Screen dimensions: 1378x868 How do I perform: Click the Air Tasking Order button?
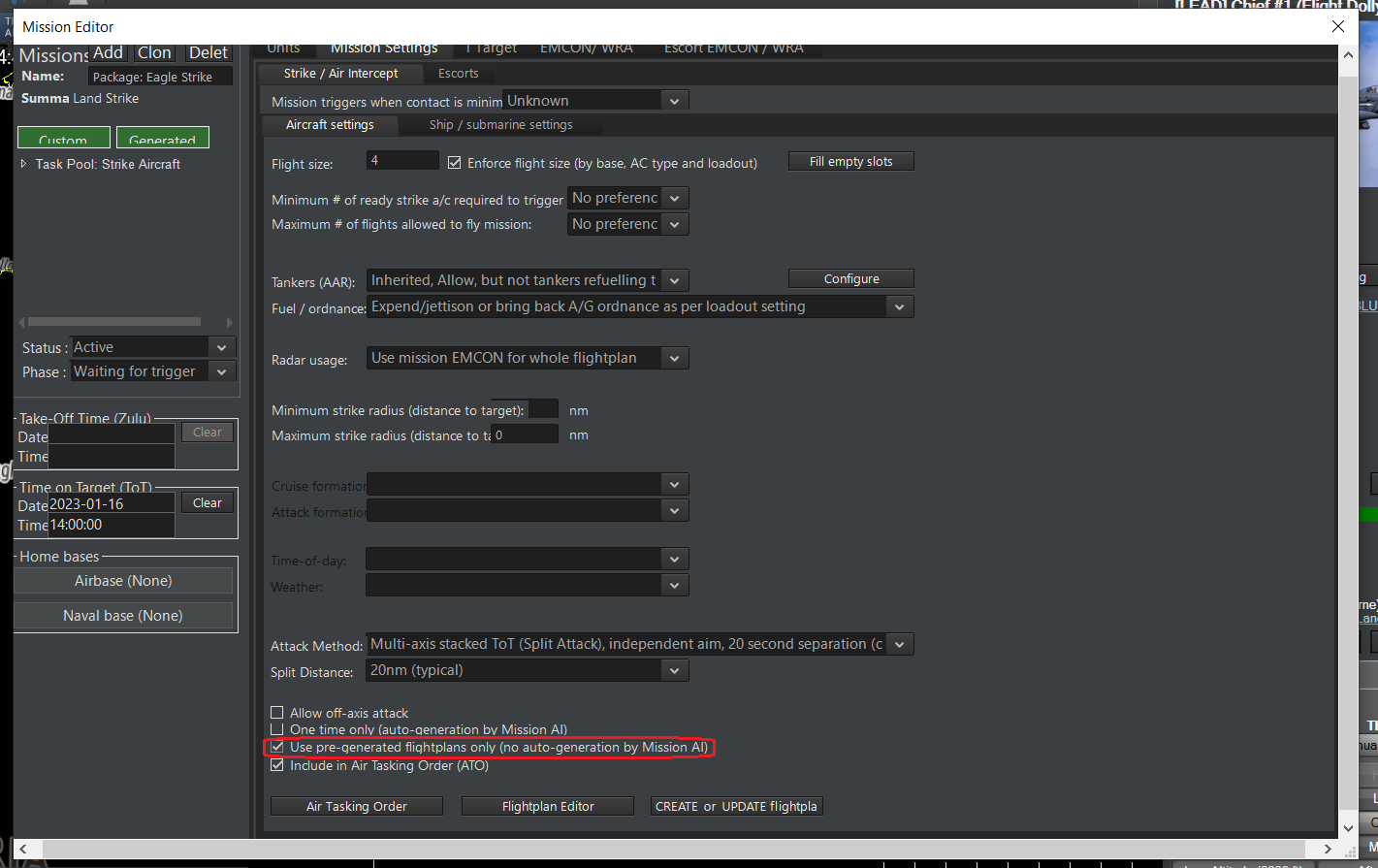pyautogui.click(x=357, y=807)
